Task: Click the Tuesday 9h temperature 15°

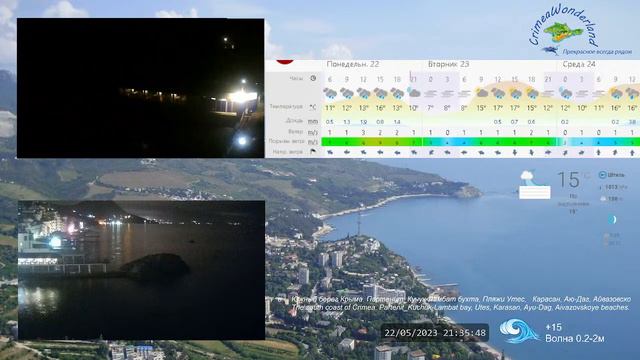Action: coord(481,108)
